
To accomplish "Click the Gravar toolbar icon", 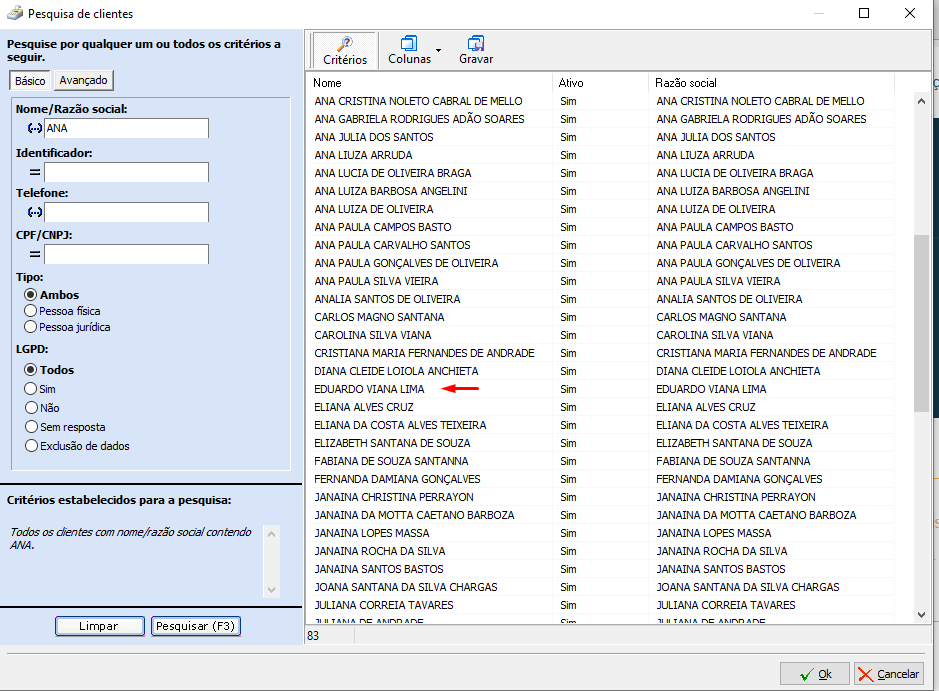I will click(x=476, y=43).
